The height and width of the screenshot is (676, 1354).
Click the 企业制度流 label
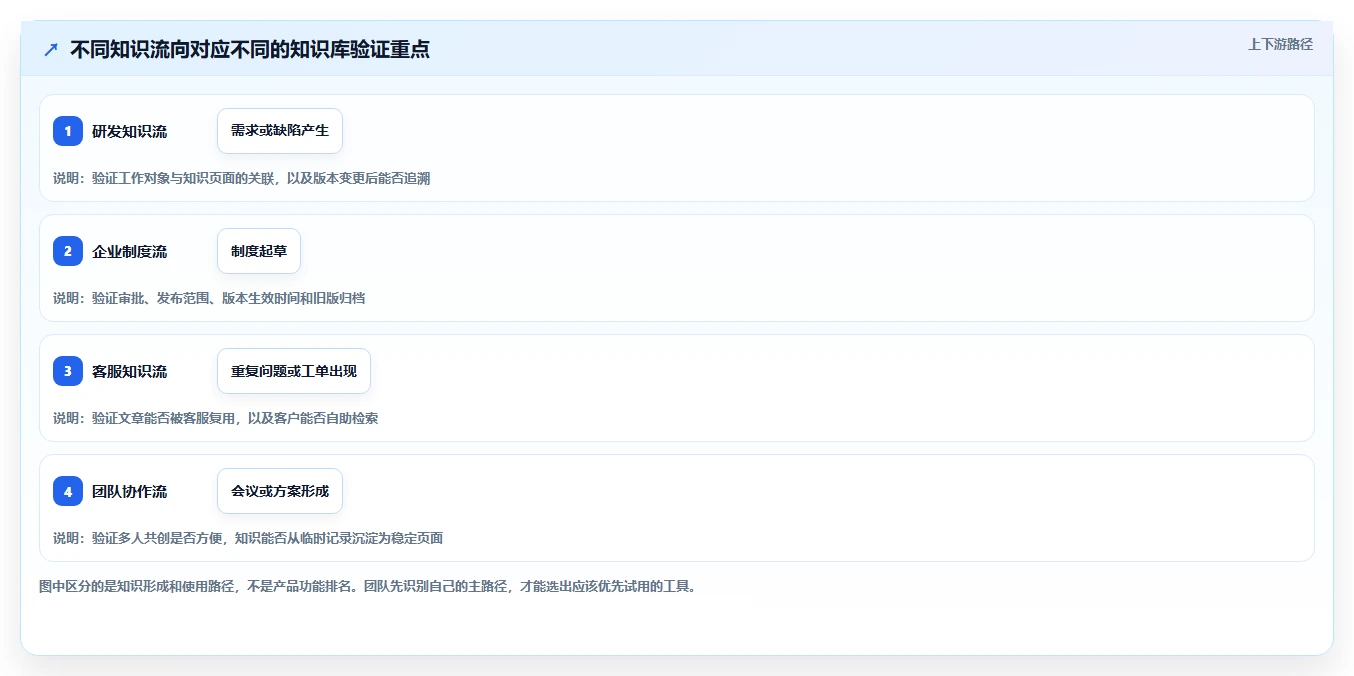(x=130, y=251)
